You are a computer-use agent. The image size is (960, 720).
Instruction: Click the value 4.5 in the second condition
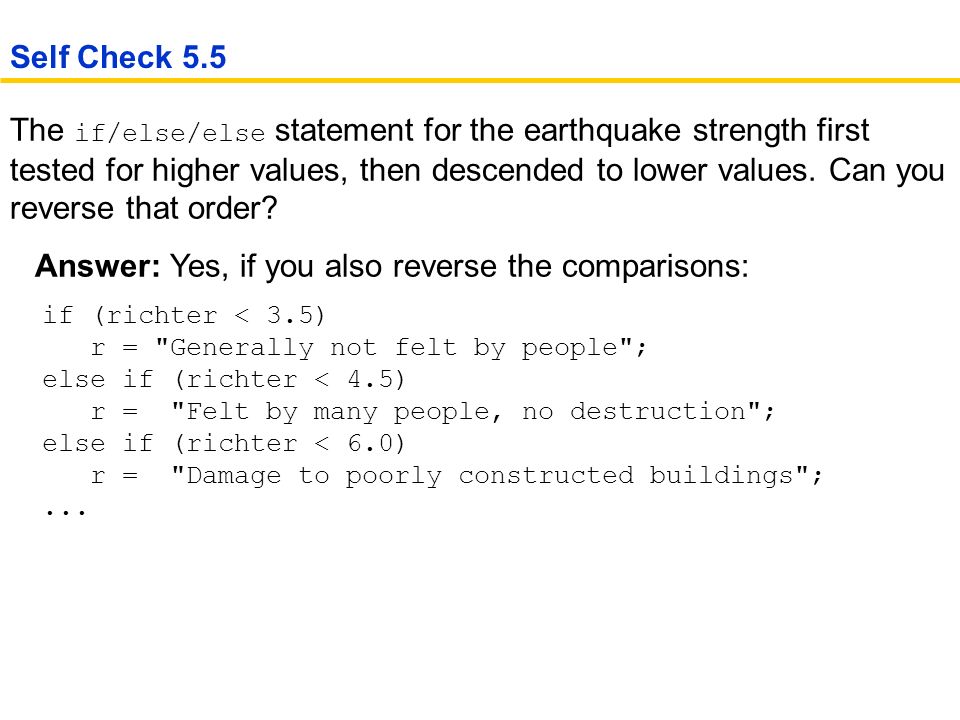click(x=371, y=380)
